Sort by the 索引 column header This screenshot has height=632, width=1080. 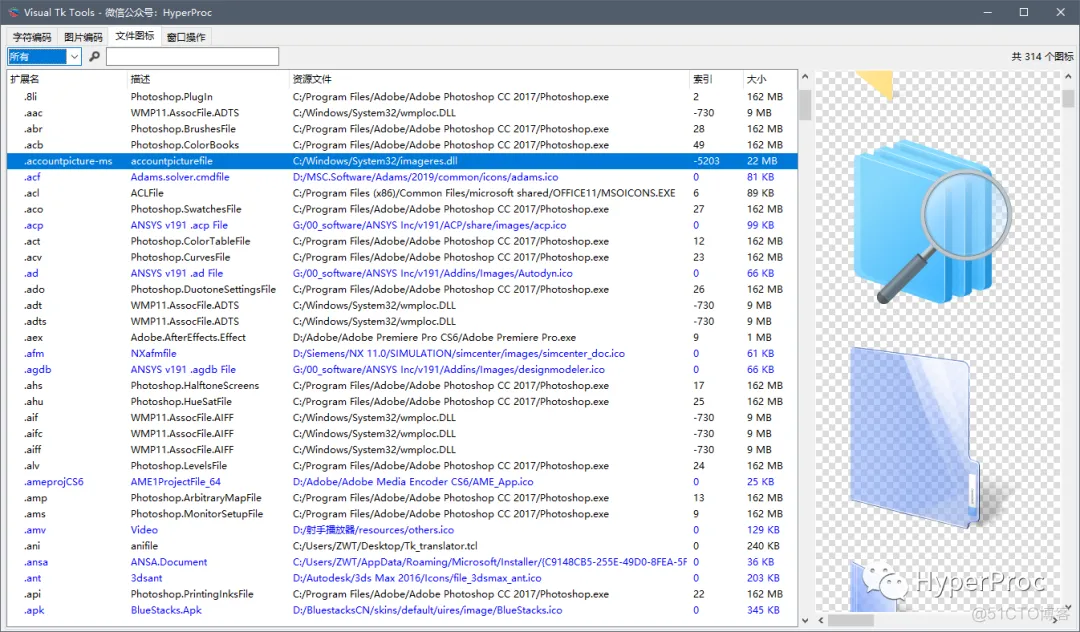pyautogui.click(x=716, y=79)
